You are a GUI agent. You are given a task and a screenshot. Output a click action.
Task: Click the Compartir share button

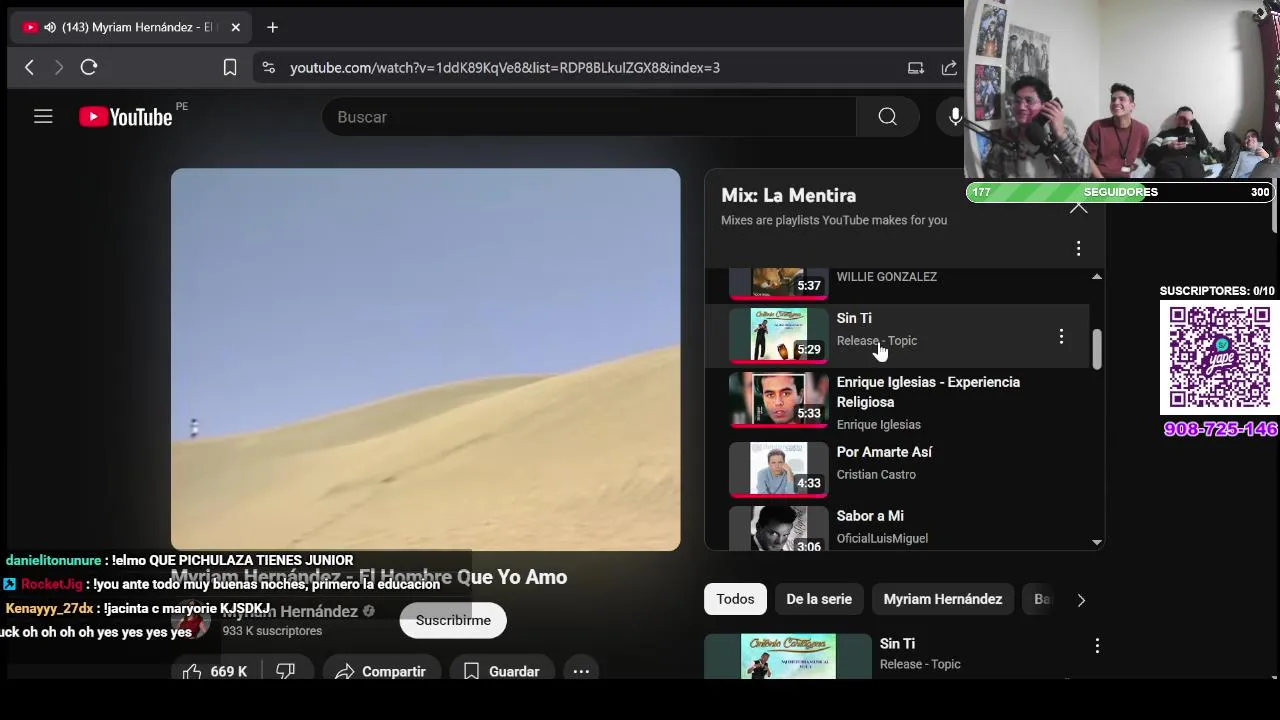pyautogui.click(x=380, y=671)
